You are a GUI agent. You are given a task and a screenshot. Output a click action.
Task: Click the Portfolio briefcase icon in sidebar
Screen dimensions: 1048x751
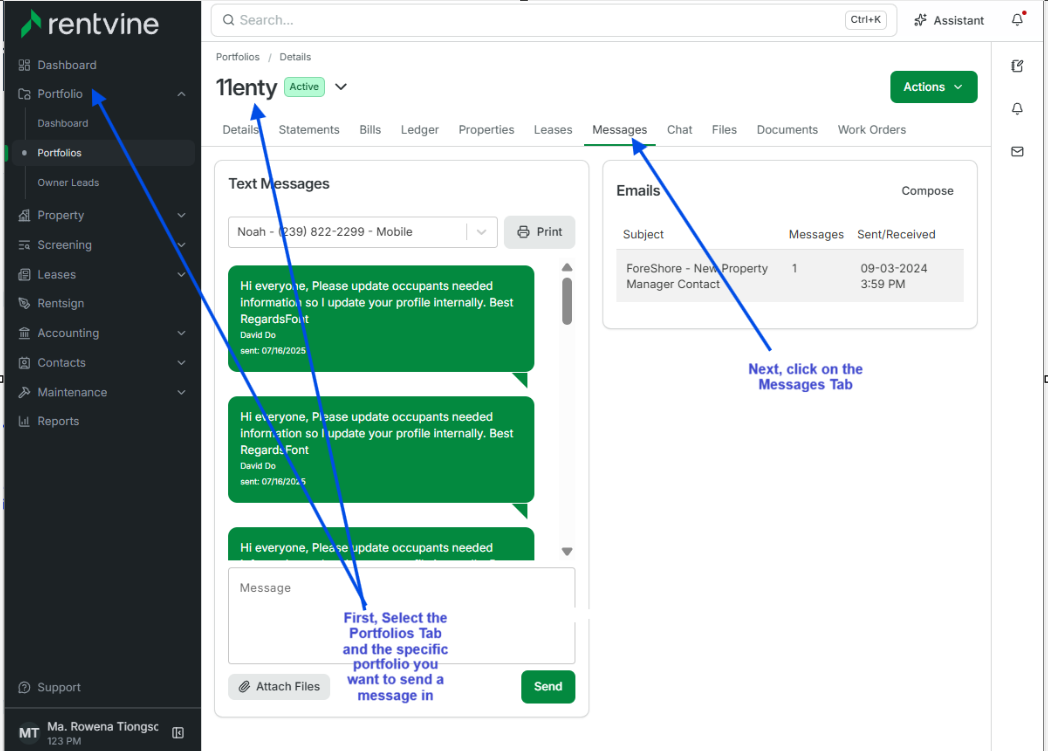[25, 94]
